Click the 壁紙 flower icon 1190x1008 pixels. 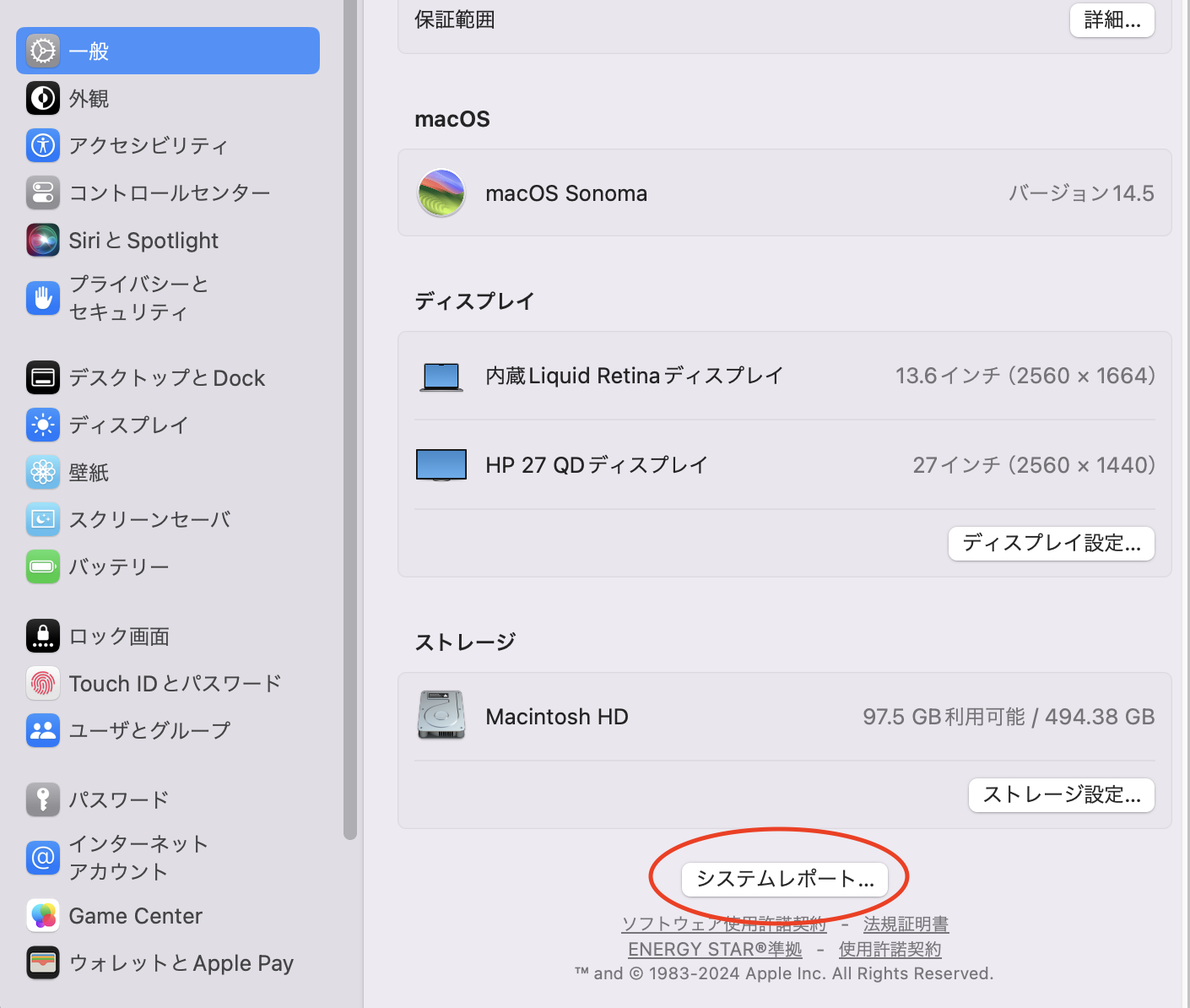click(x=43, y=472)
